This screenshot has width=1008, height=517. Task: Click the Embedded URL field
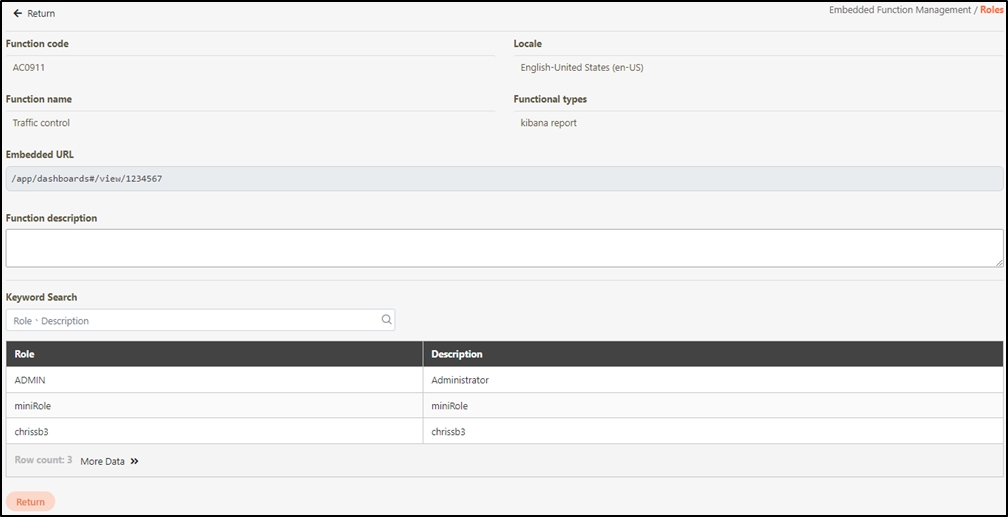pos(504,178)
